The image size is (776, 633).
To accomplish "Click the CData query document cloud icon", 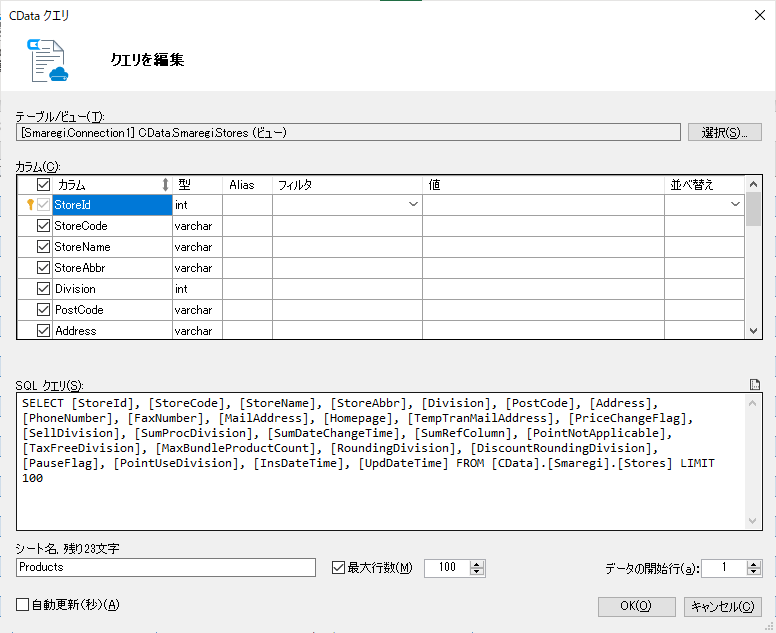I will click(x=48, y=60).
